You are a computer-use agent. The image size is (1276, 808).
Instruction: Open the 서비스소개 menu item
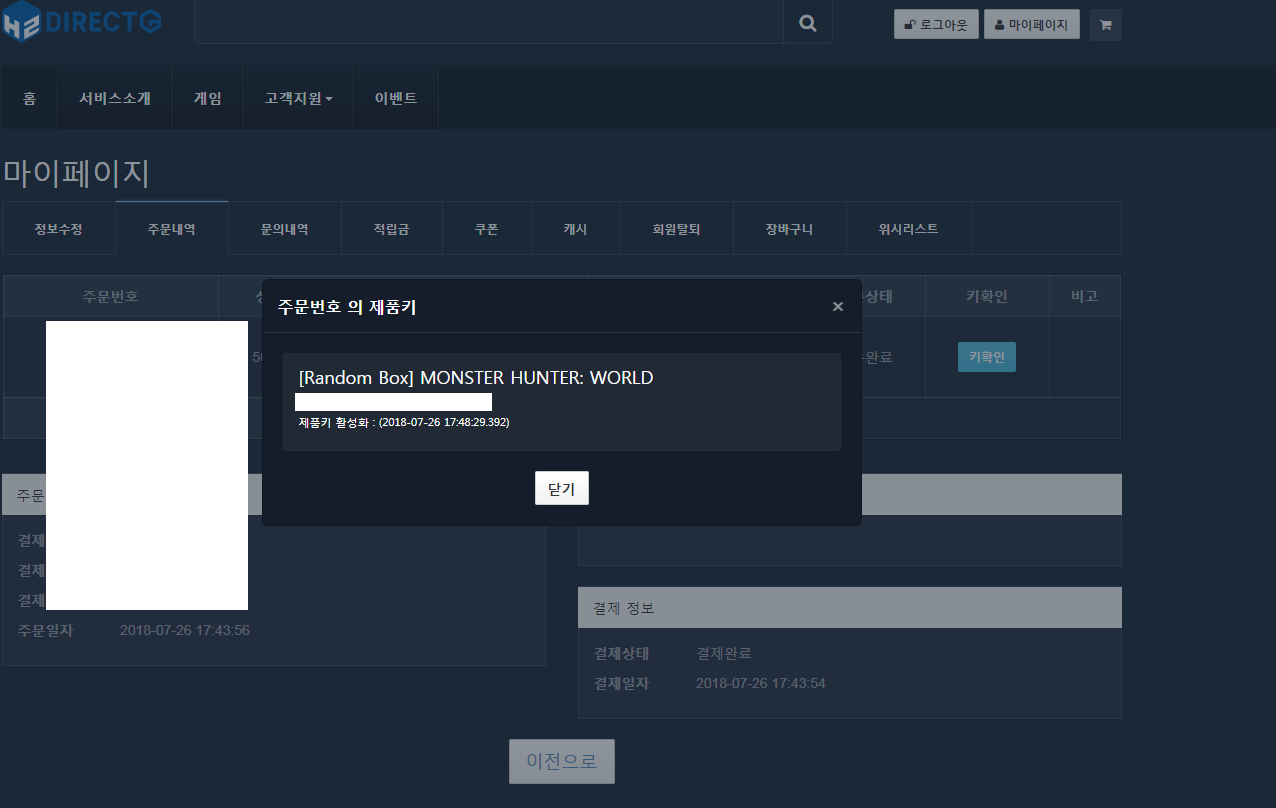click(115, 98)
